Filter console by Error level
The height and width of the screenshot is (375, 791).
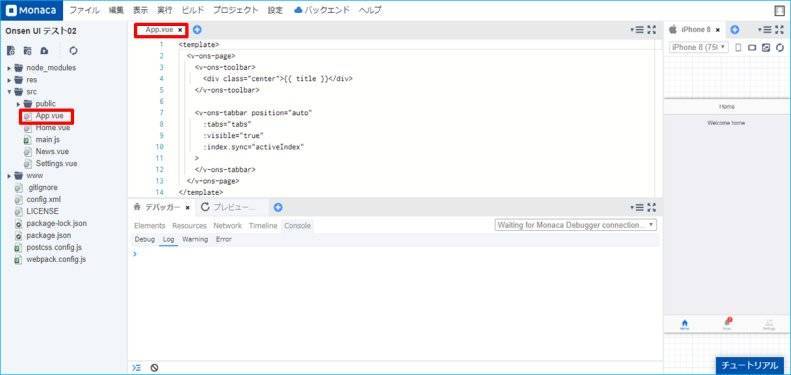coord(223,239)
